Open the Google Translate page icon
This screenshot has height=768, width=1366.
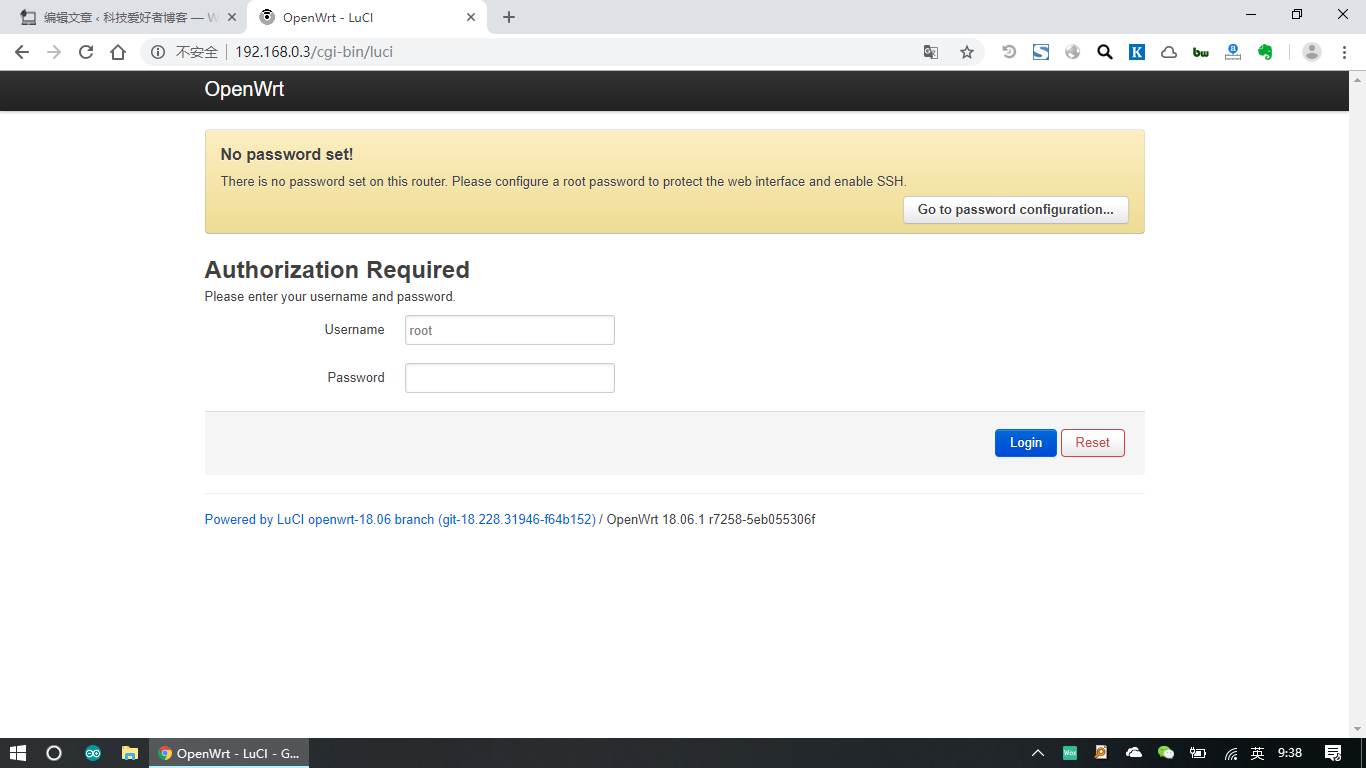click(x=931, y=52)
